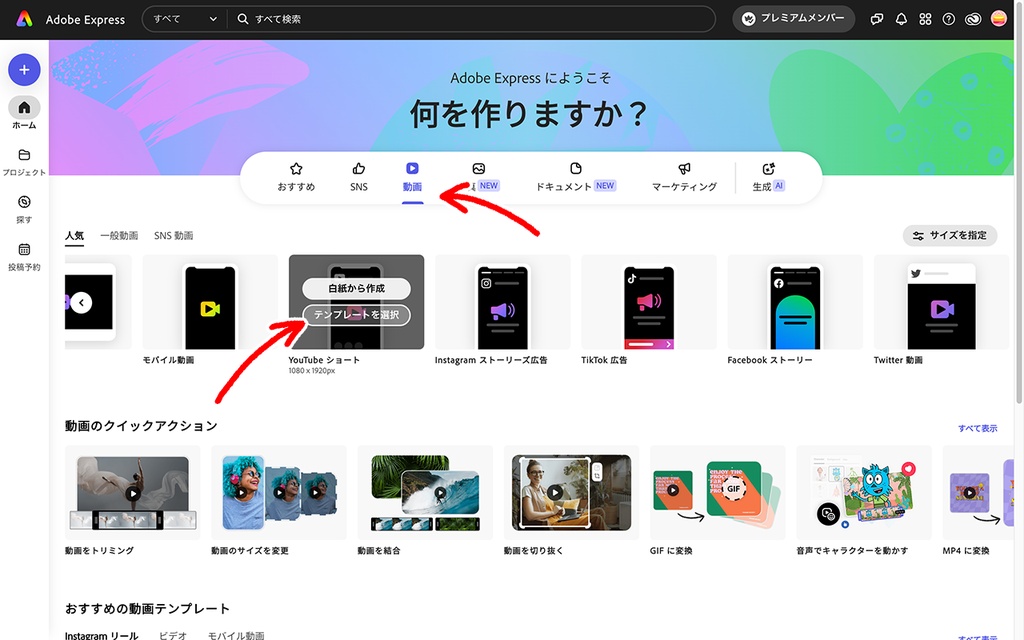
Task: Select the 動画 category tab
Action: [412, 177]
